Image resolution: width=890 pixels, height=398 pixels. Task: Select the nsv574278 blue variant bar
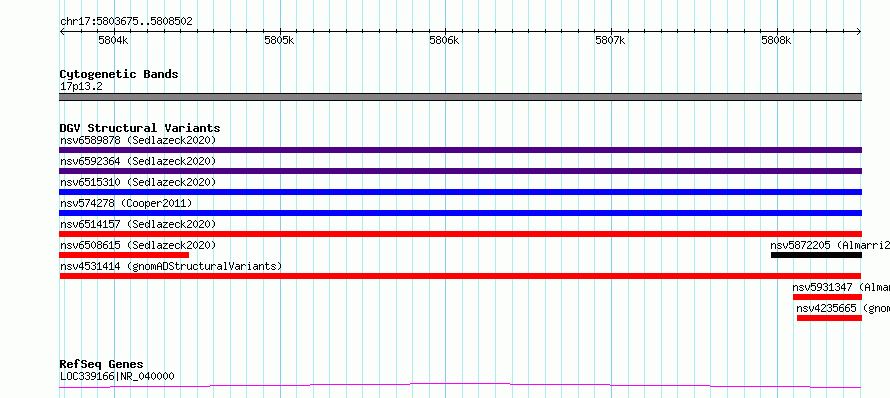460,213
